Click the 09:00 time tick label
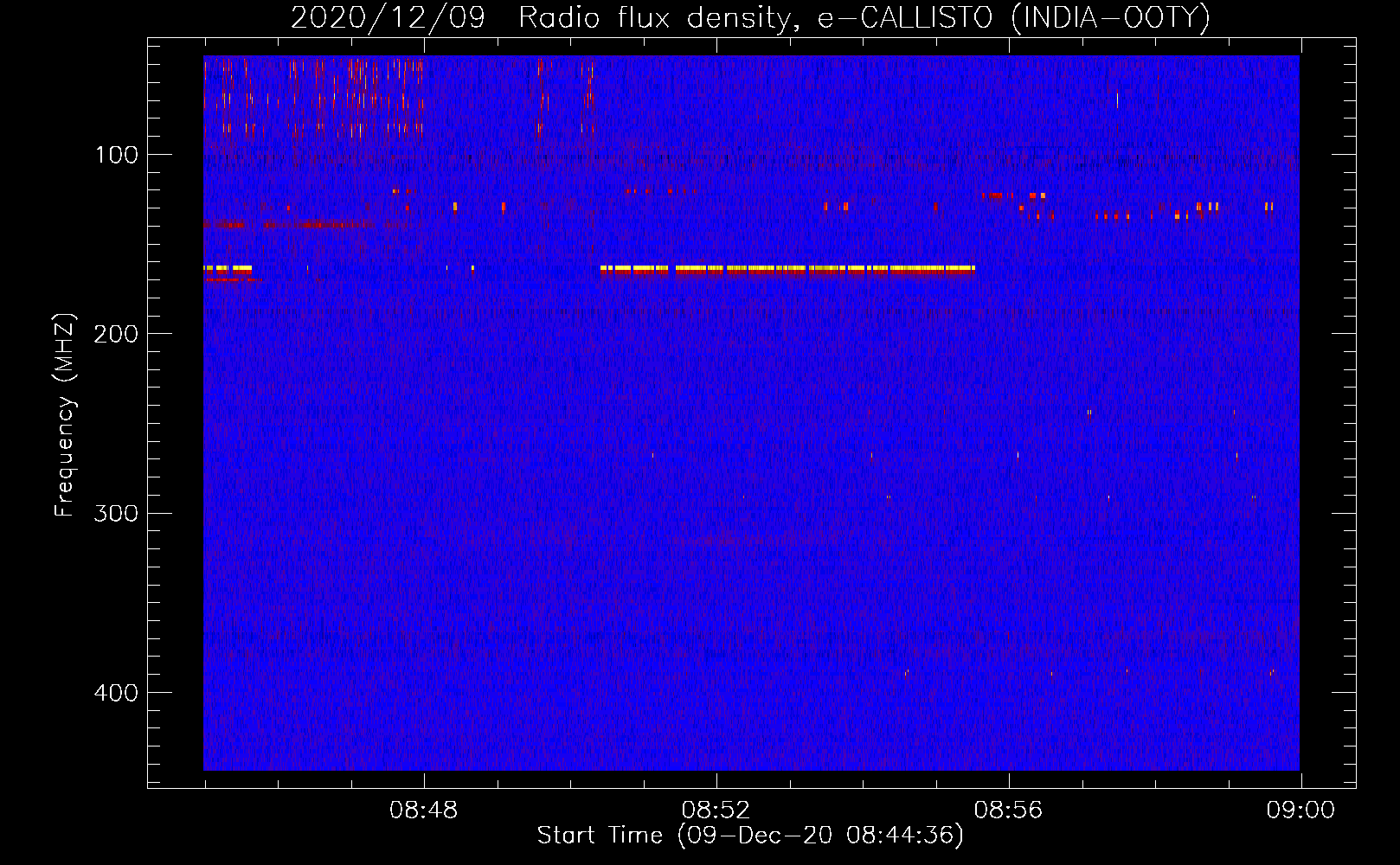The height and width of the screenshot is (865, 1400). coord(1300,811)
